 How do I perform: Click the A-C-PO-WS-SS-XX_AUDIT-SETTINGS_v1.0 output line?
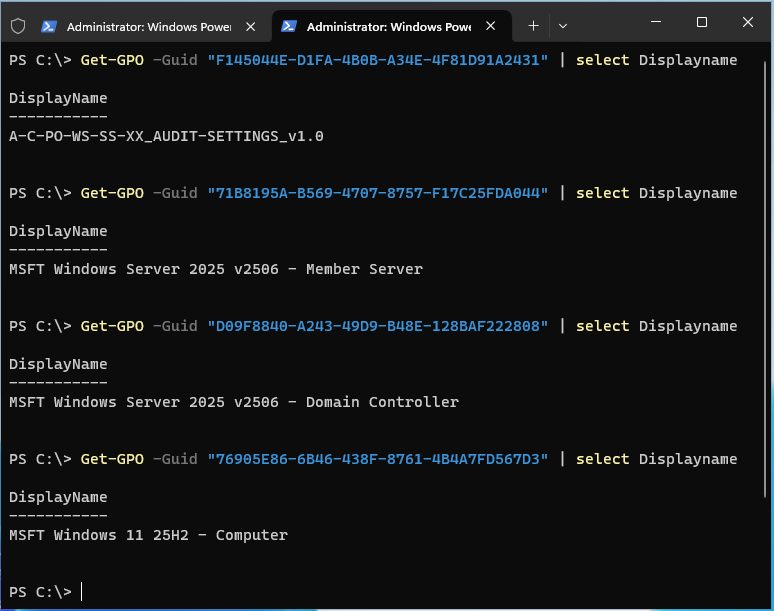(166, 136)
